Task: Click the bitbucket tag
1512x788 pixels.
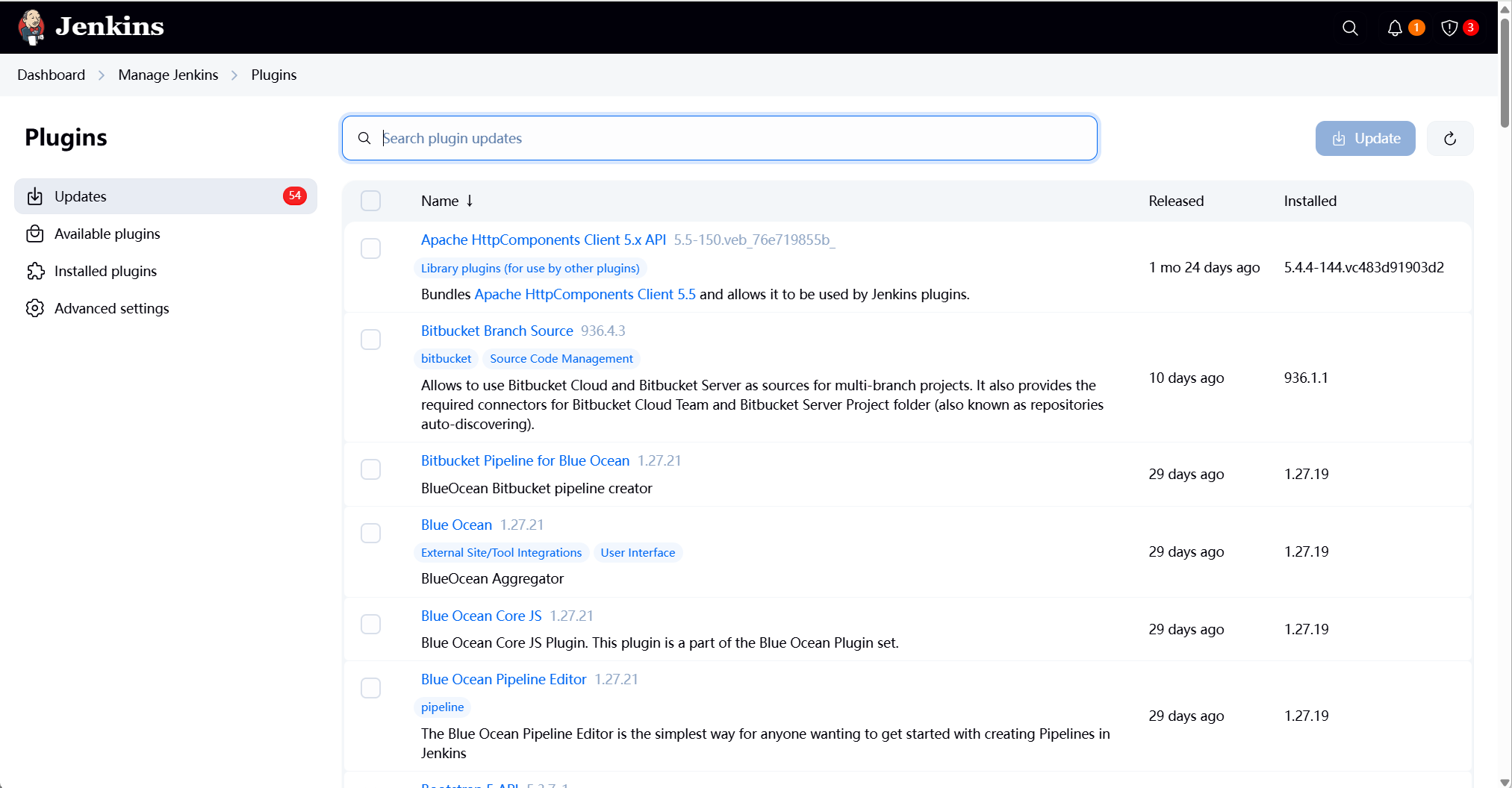Action: point(446,358)
